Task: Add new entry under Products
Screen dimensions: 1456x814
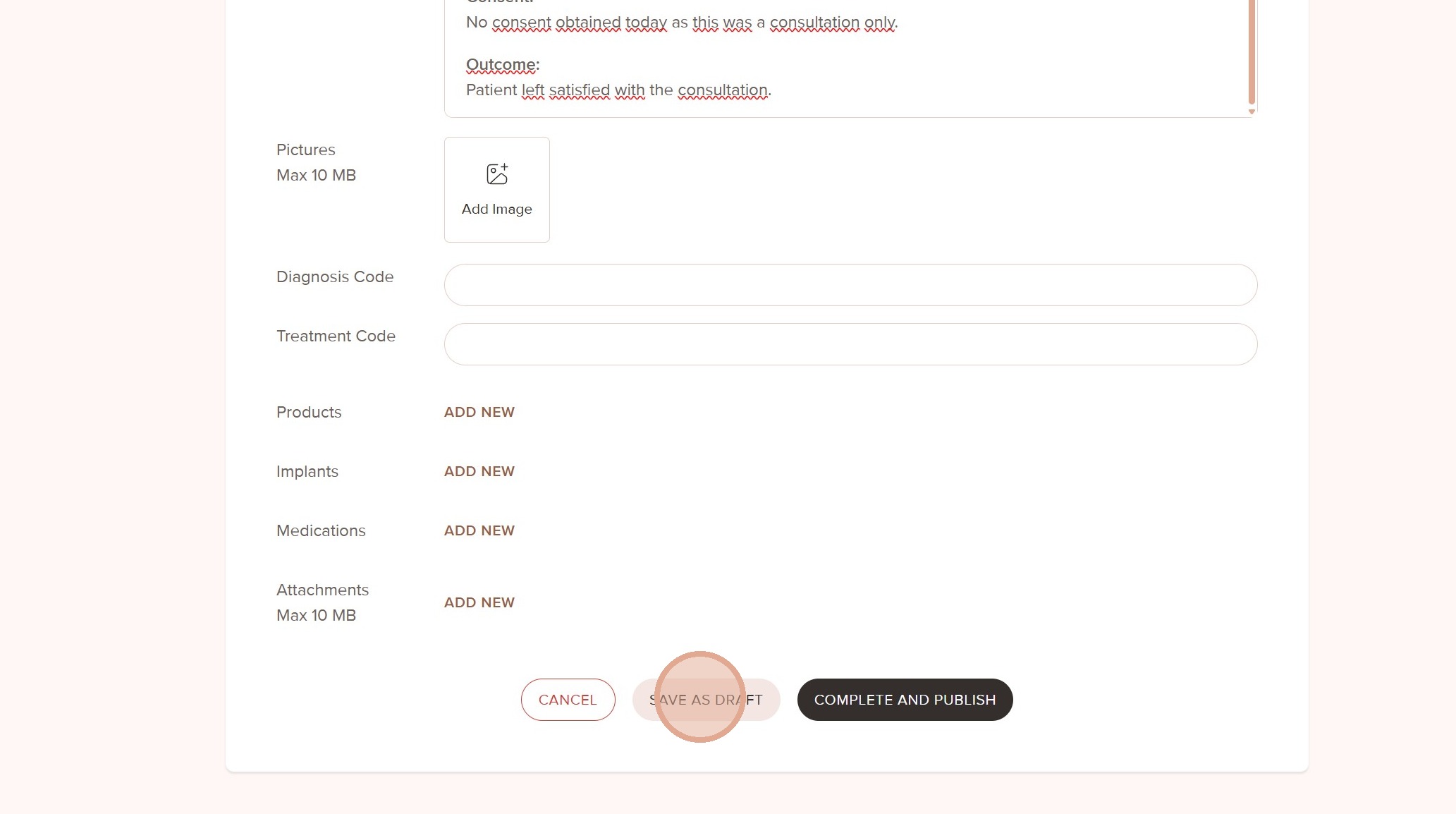Action: click(x=479, y=412)
